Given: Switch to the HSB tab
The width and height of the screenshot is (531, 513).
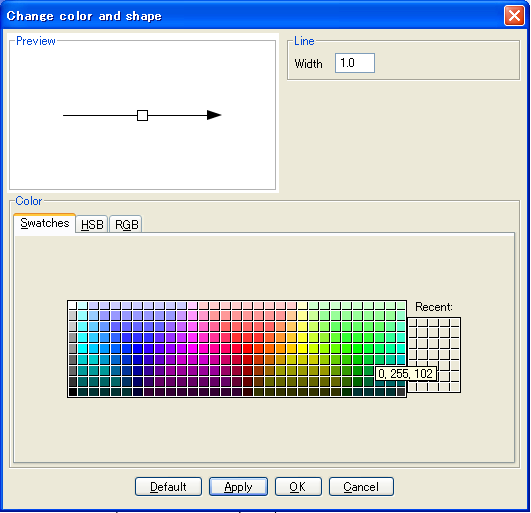Looking at the screenshot, I should 92,224.
